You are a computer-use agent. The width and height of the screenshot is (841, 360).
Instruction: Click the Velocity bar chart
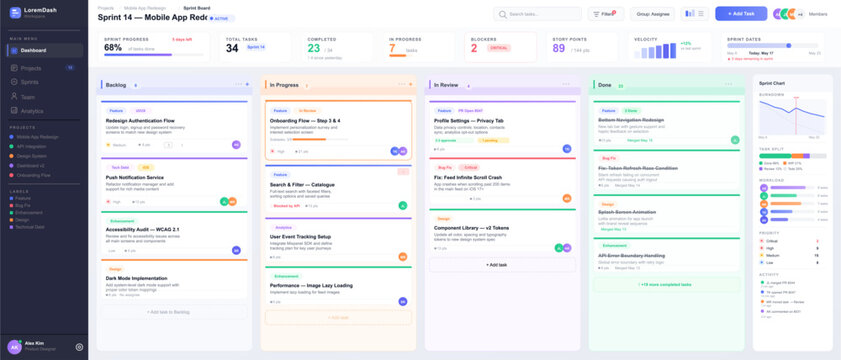[655, 51]
